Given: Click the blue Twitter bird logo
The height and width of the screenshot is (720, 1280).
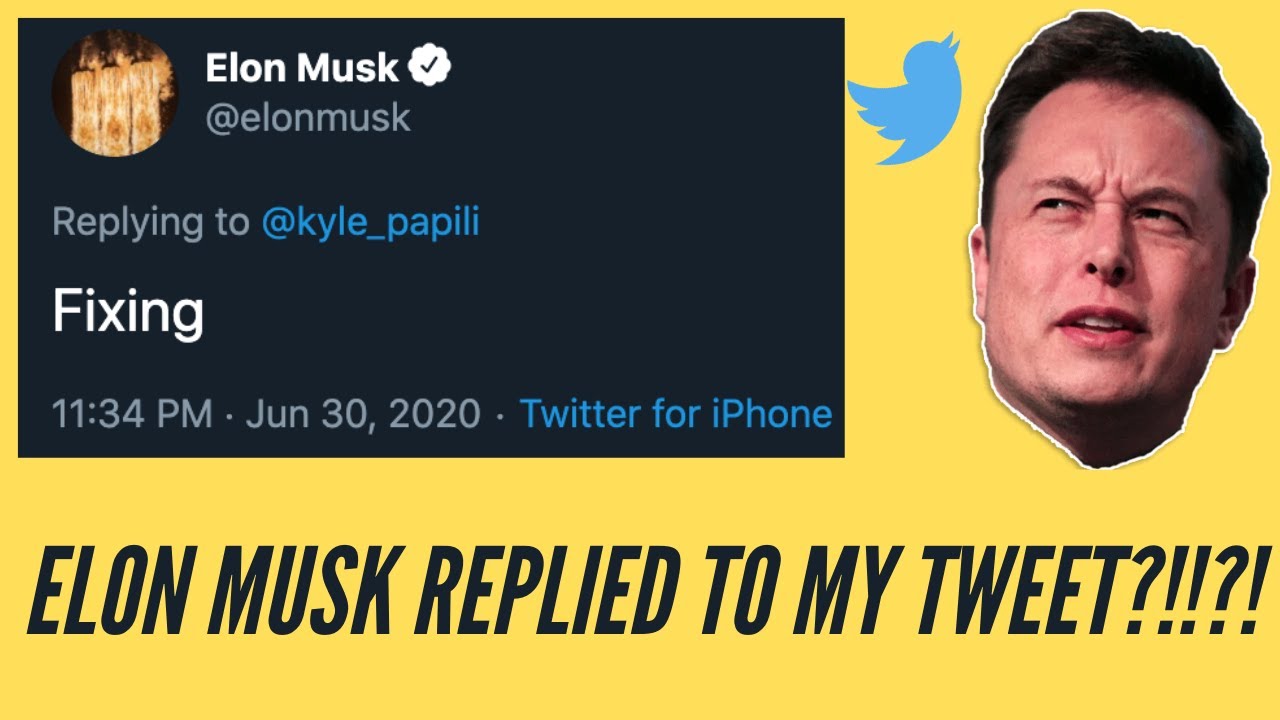Looking at the screenshot, I should tap(904, 100).
